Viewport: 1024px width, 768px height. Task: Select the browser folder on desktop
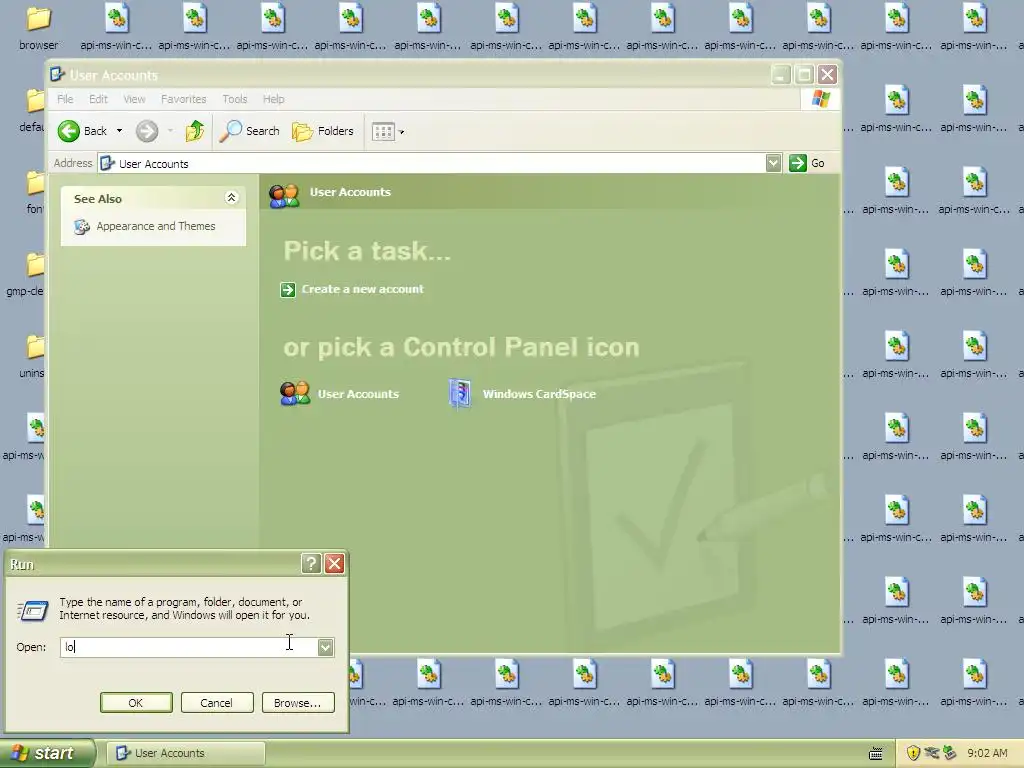(x=39, y=27)
